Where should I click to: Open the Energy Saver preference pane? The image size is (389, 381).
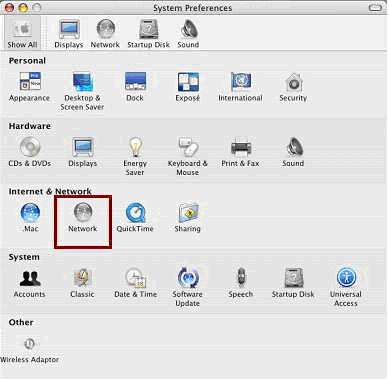coord(135,157)
